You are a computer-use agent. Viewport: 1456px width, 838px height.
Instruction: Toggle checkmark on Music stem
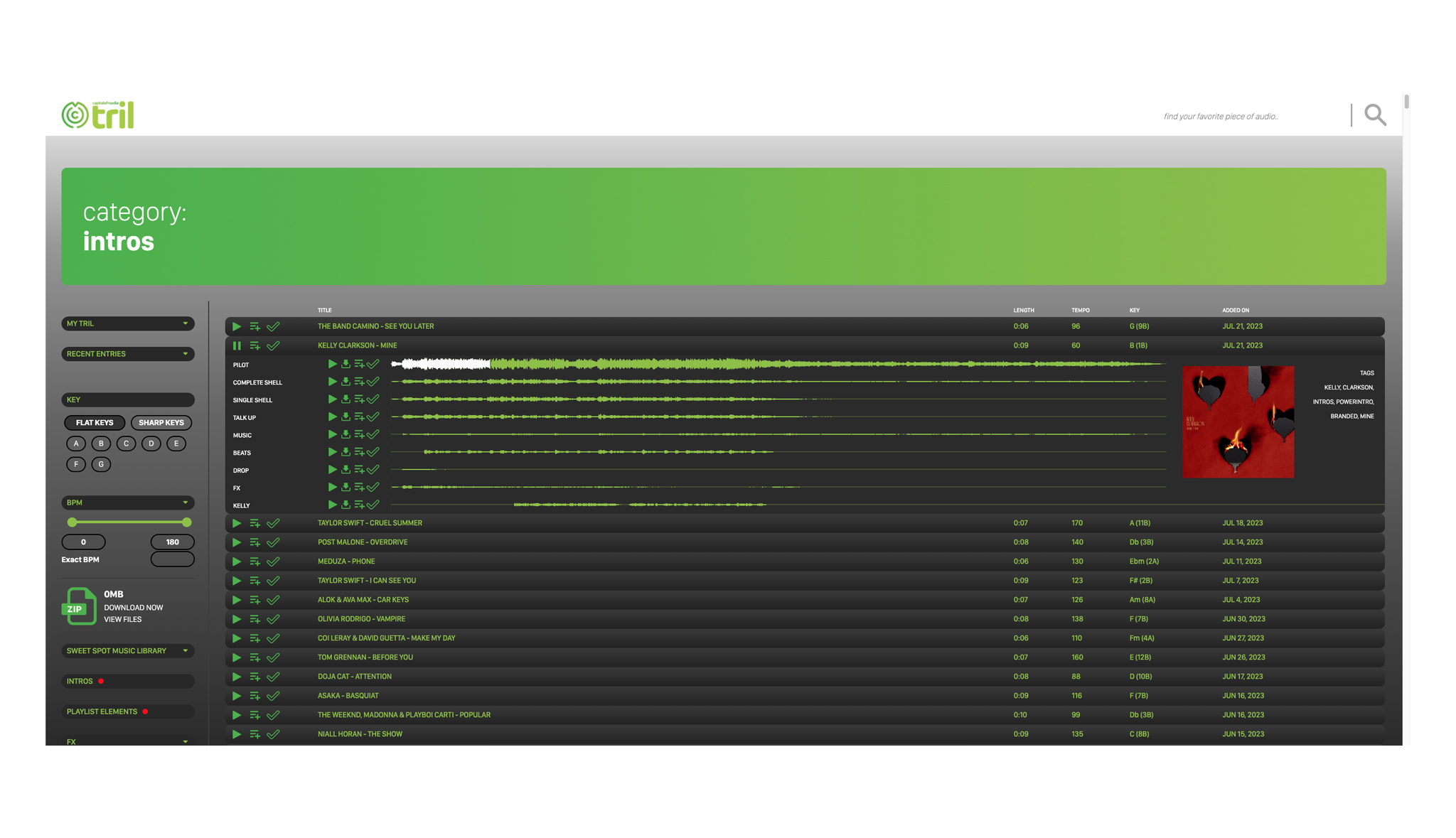pos(373,434)
